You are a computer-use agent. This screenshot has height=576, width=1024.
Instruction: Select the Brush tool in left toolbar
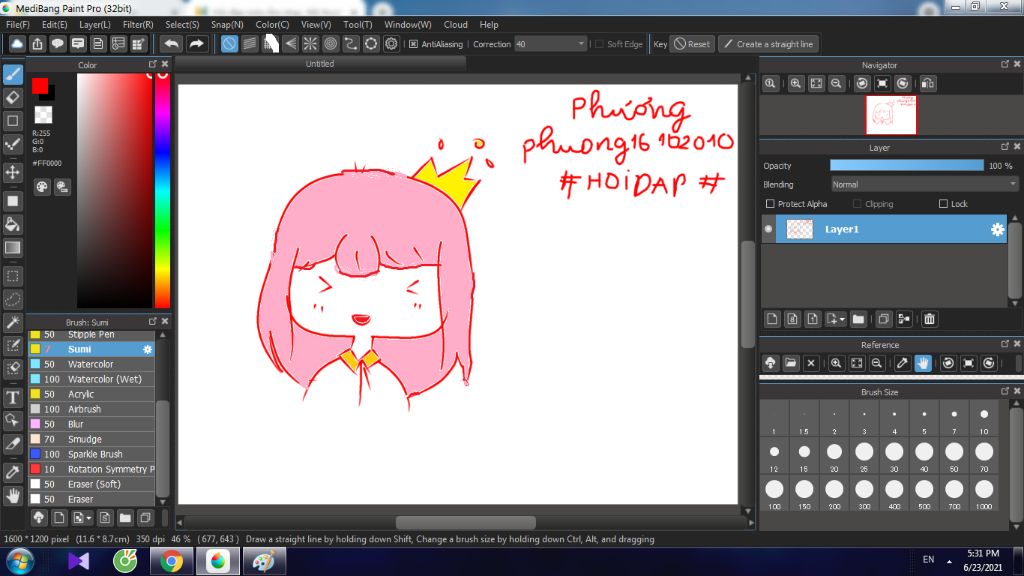[13, 74]
